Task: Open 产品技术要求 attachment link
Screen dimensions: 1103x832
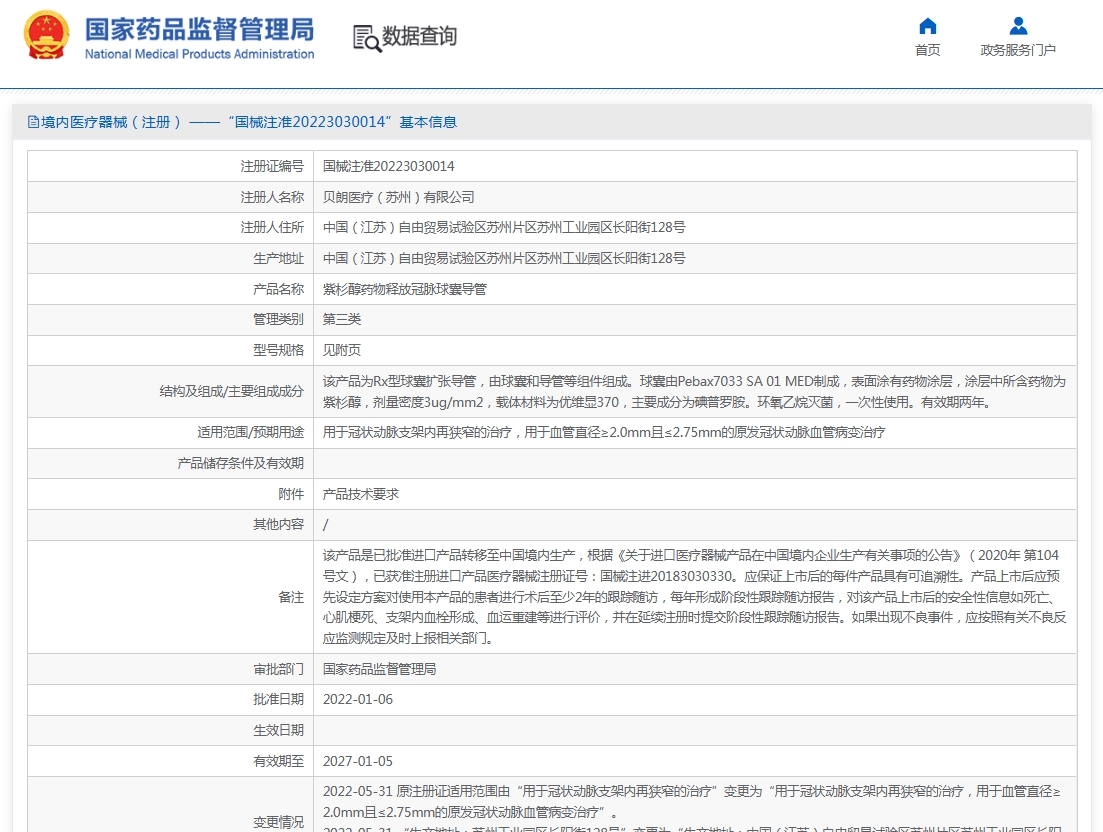Action: coord(361,494)
